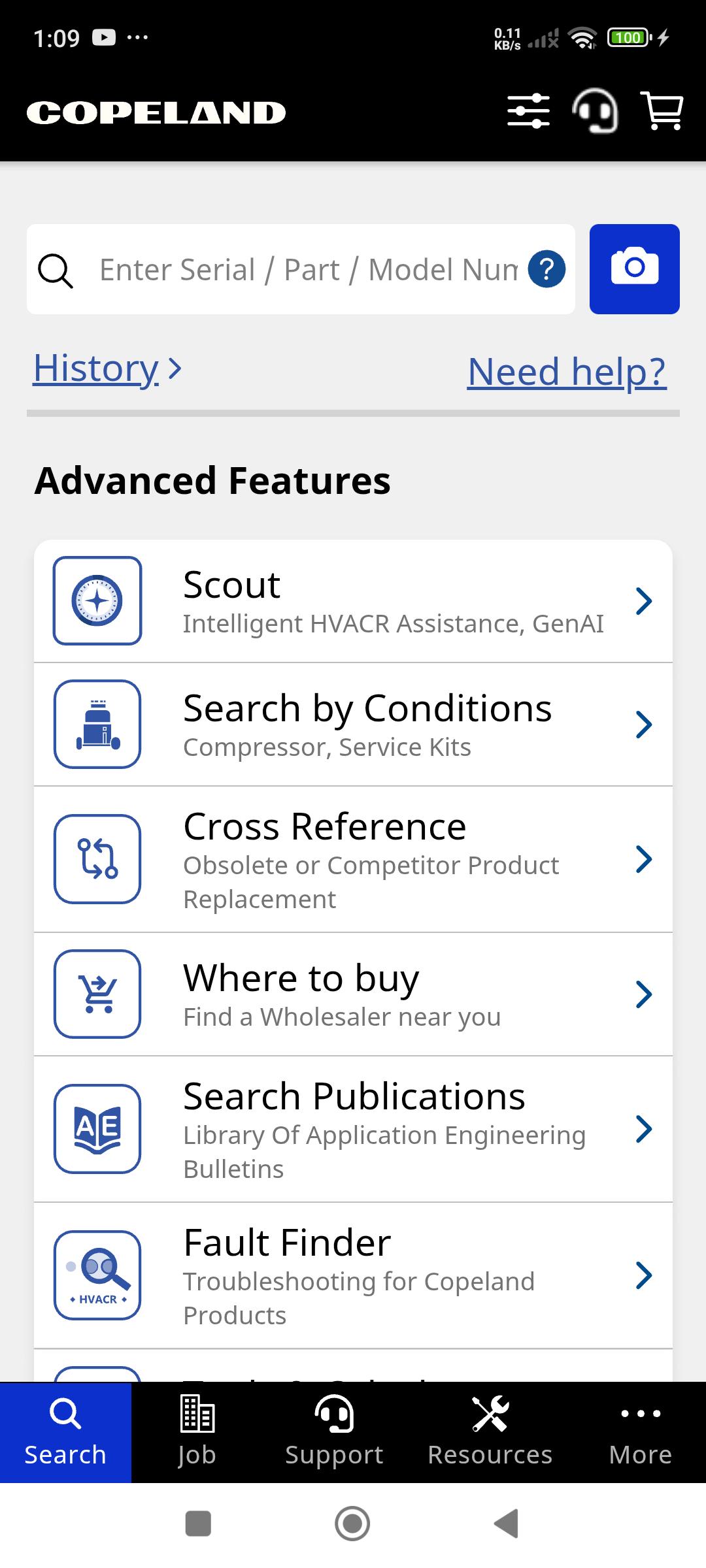Switch to the Job tab
Screen dimensions: 706x1568
(x=197, y=1433)
